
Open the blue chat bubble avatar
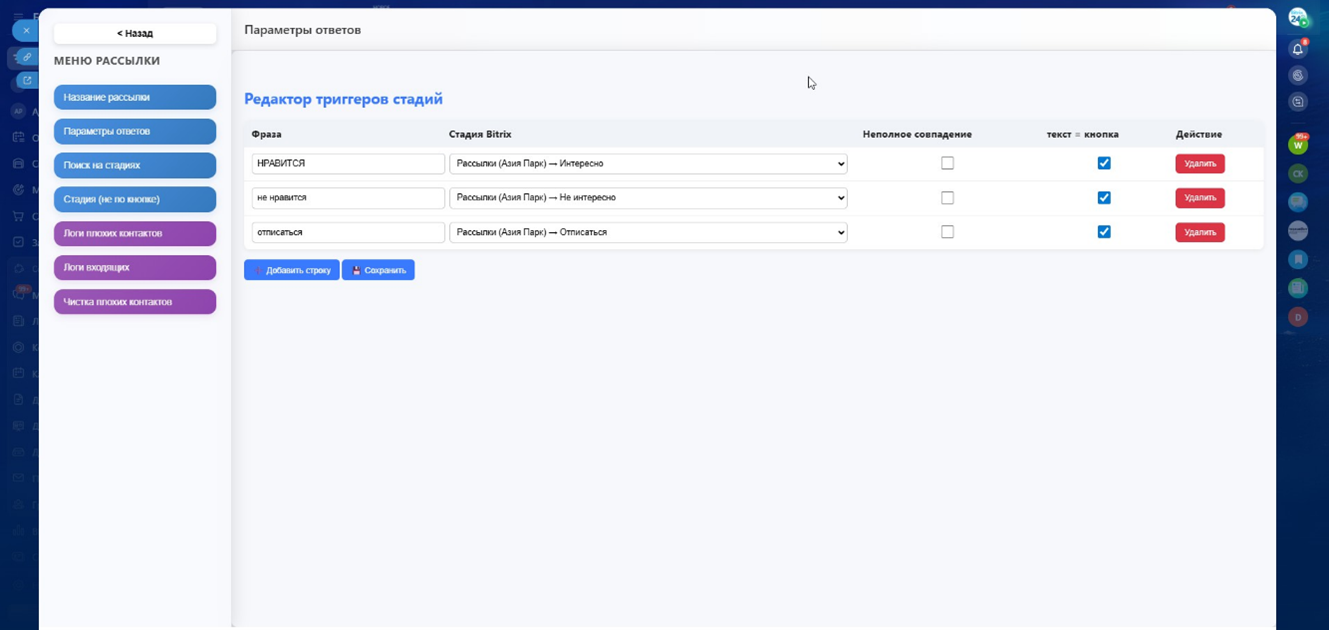point(1298,202)
